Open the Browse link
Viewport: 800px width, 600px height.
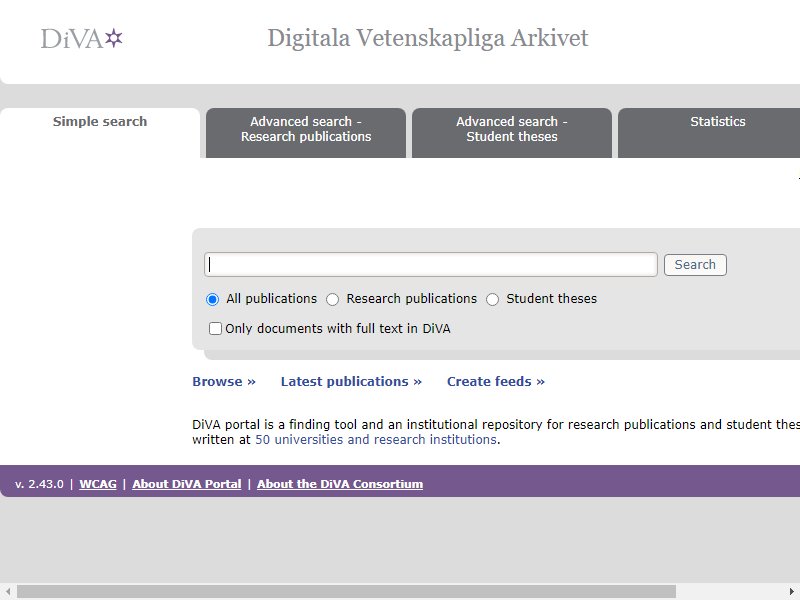click(224, 382)
